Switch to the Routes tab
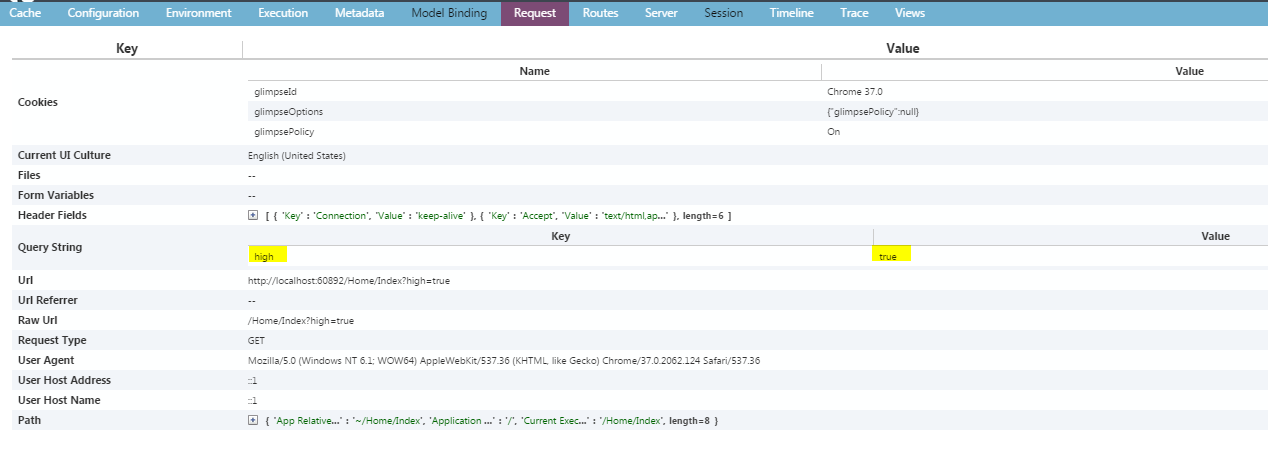 point(600,13)
